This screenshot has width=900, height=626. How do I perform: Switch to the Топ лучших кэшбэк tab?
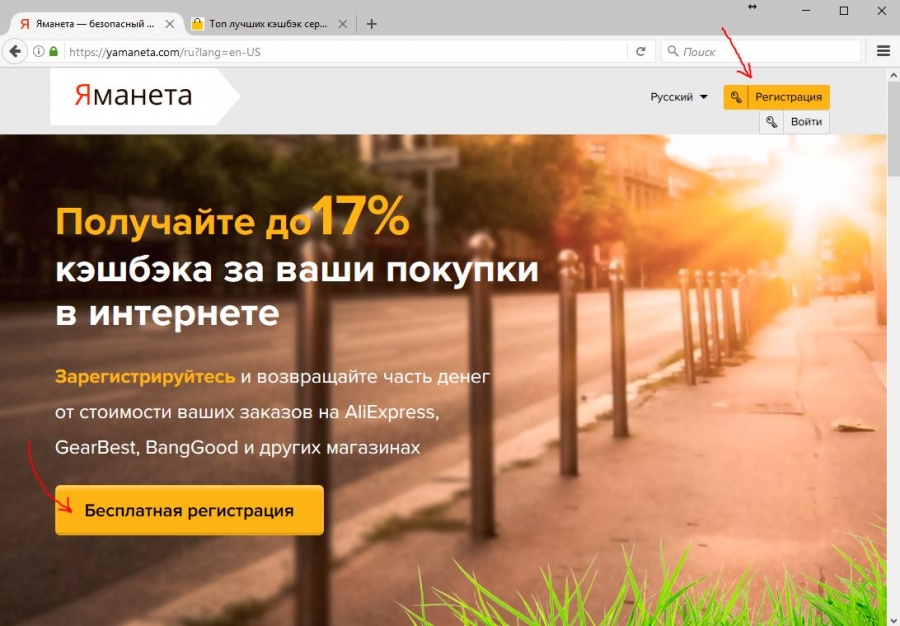pos(261,24)
